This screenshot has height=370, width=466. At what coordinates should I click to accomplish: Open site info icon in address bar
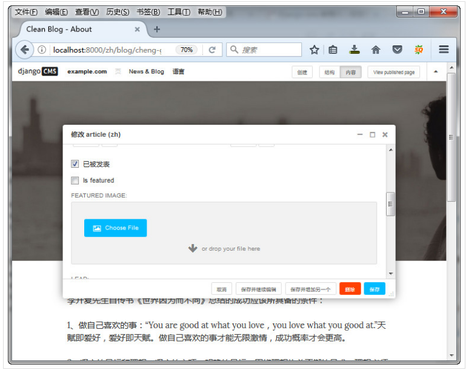point(42,50)
